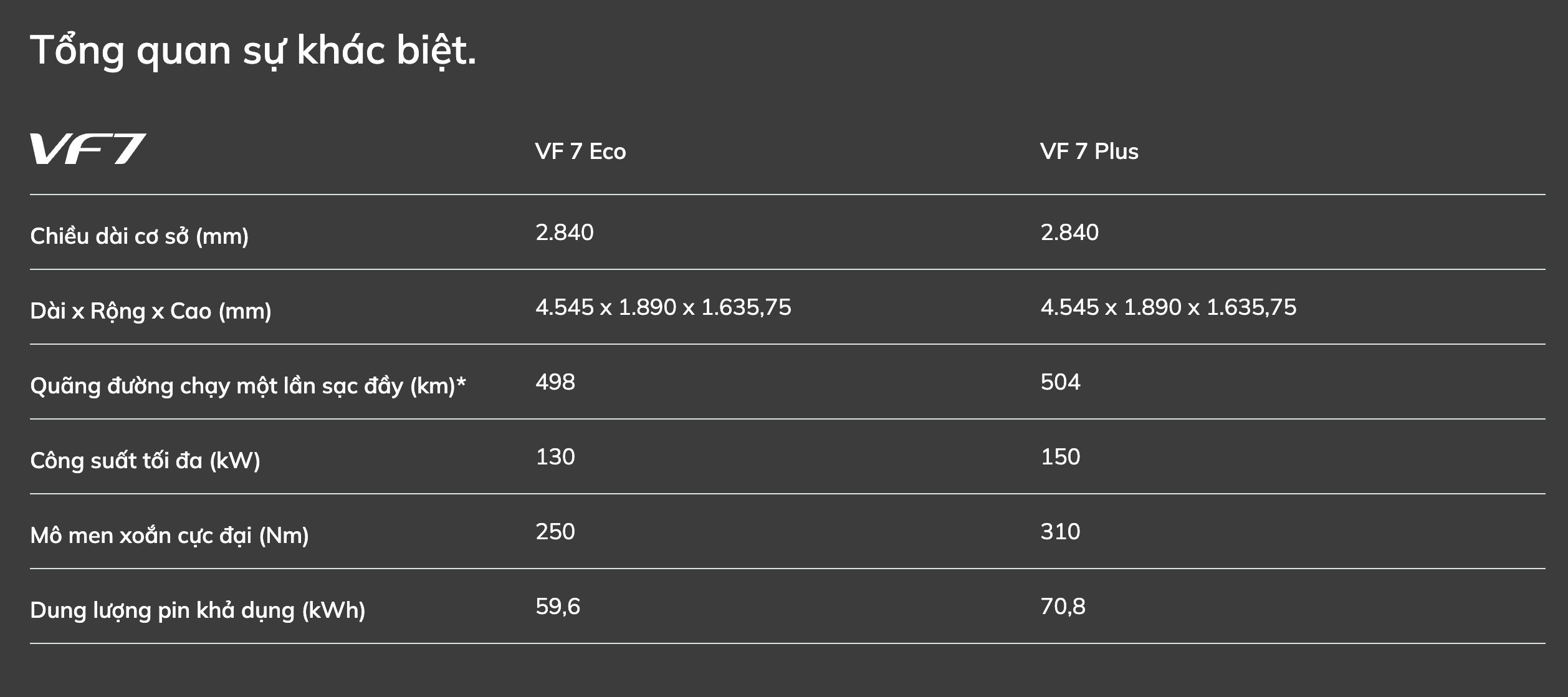This screenshot has height=697, width=1568.
Task: Click the 'Chiều dài cơ sở (mm)' row label
Action: point(140,236)
